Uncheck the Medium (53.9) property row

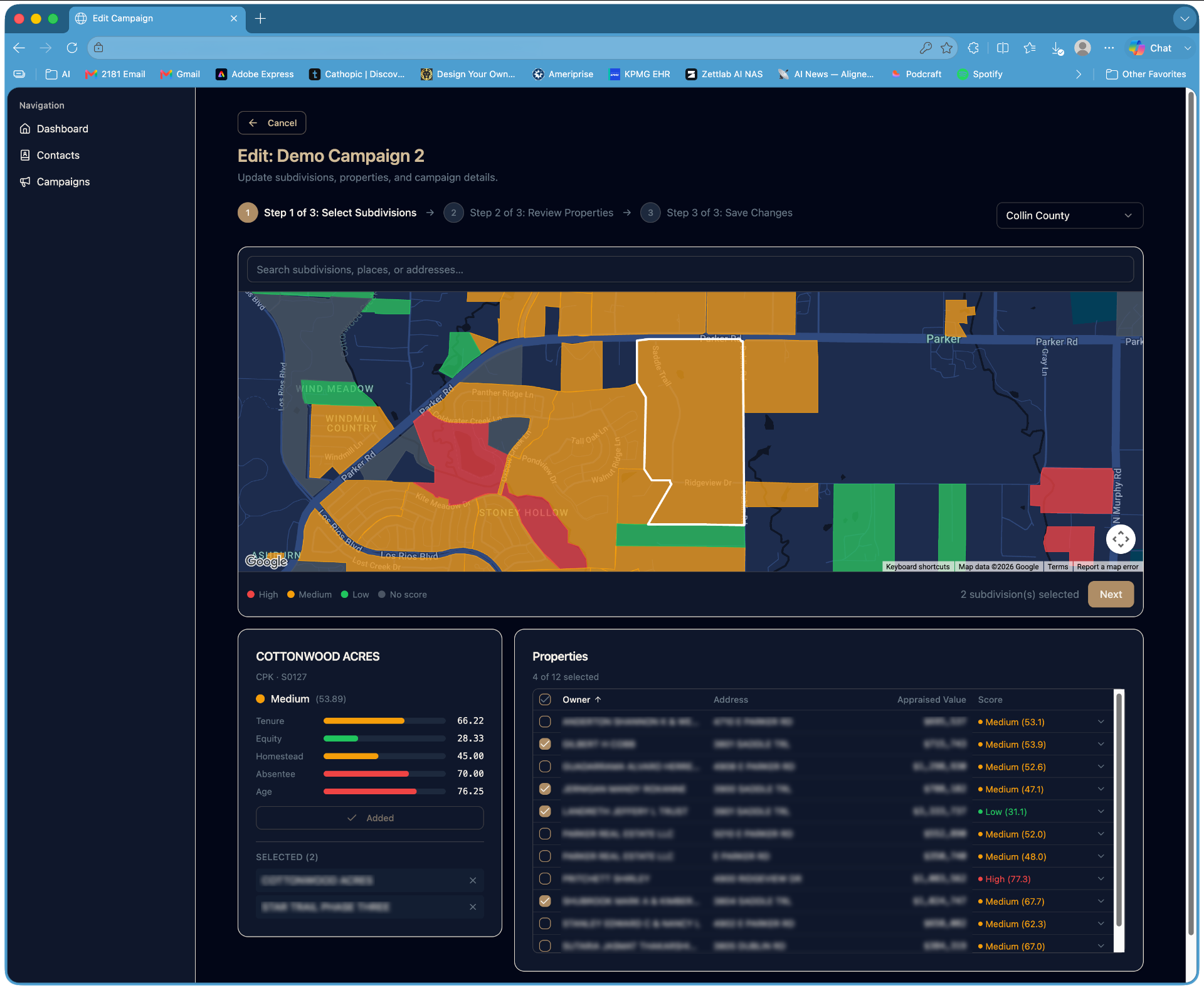(545, 744)
